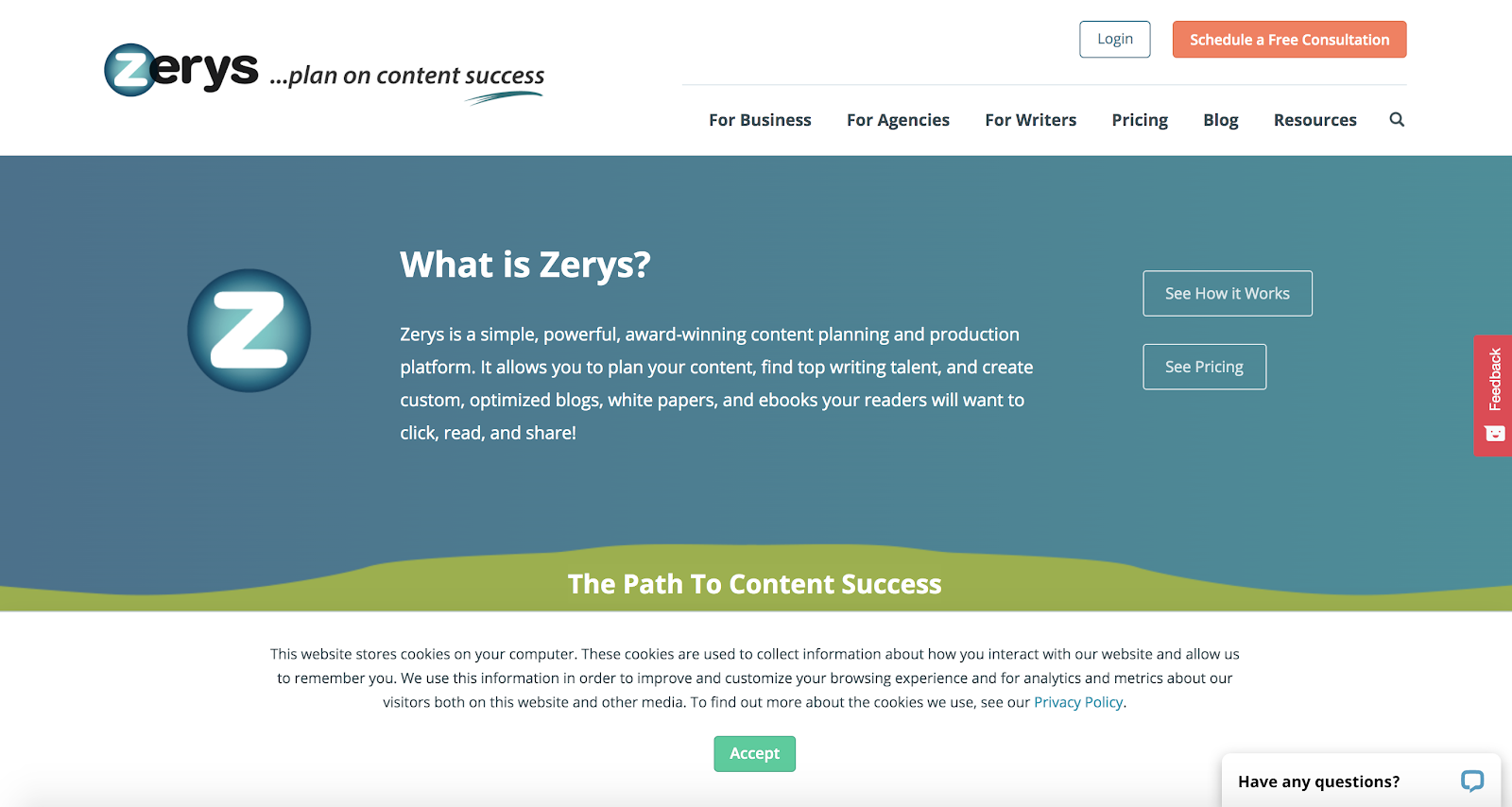The width and height of the screenshot is (1512, 807).
Task: Accept the cookie notice
Action: click(x=754, y=753)
